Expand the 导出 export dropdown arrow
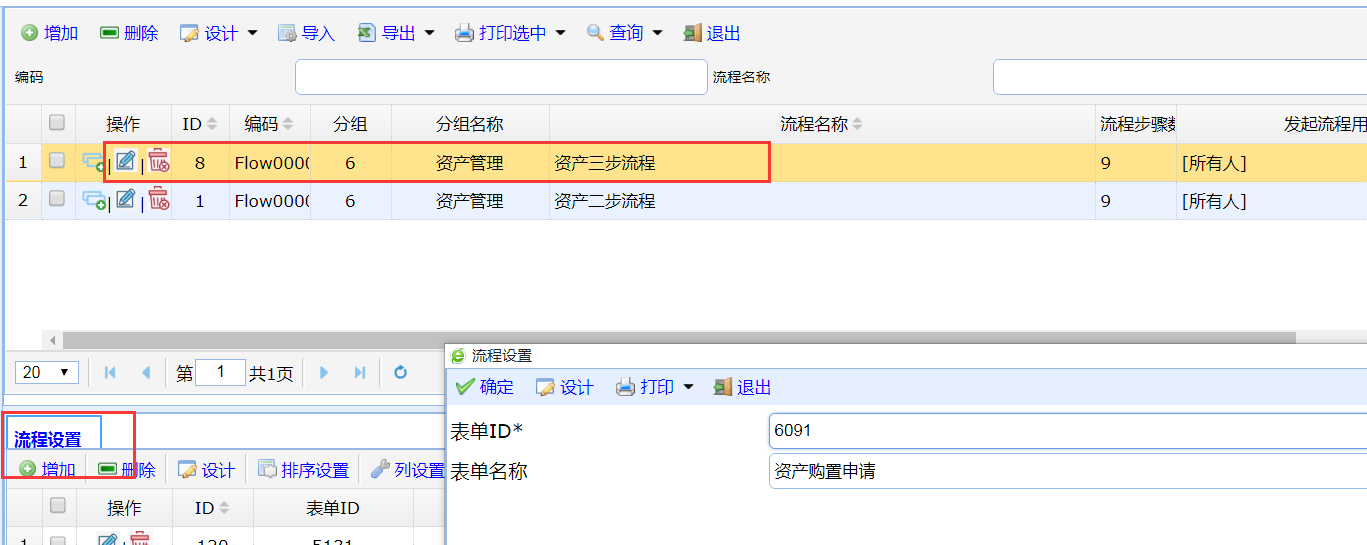Viewport: 1367px width, 545px height. tap(430, 33)
